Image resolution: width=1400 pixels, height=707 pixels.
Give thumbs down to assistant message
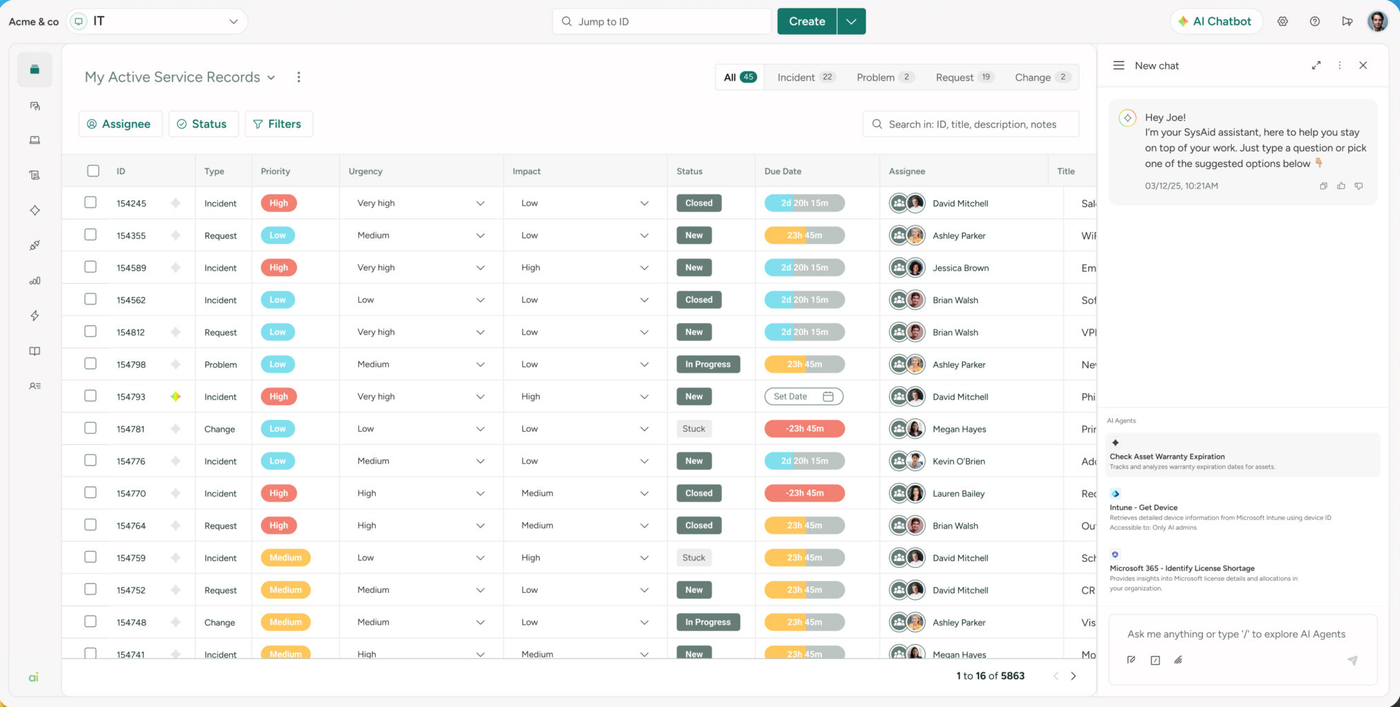coord(1358,186)
